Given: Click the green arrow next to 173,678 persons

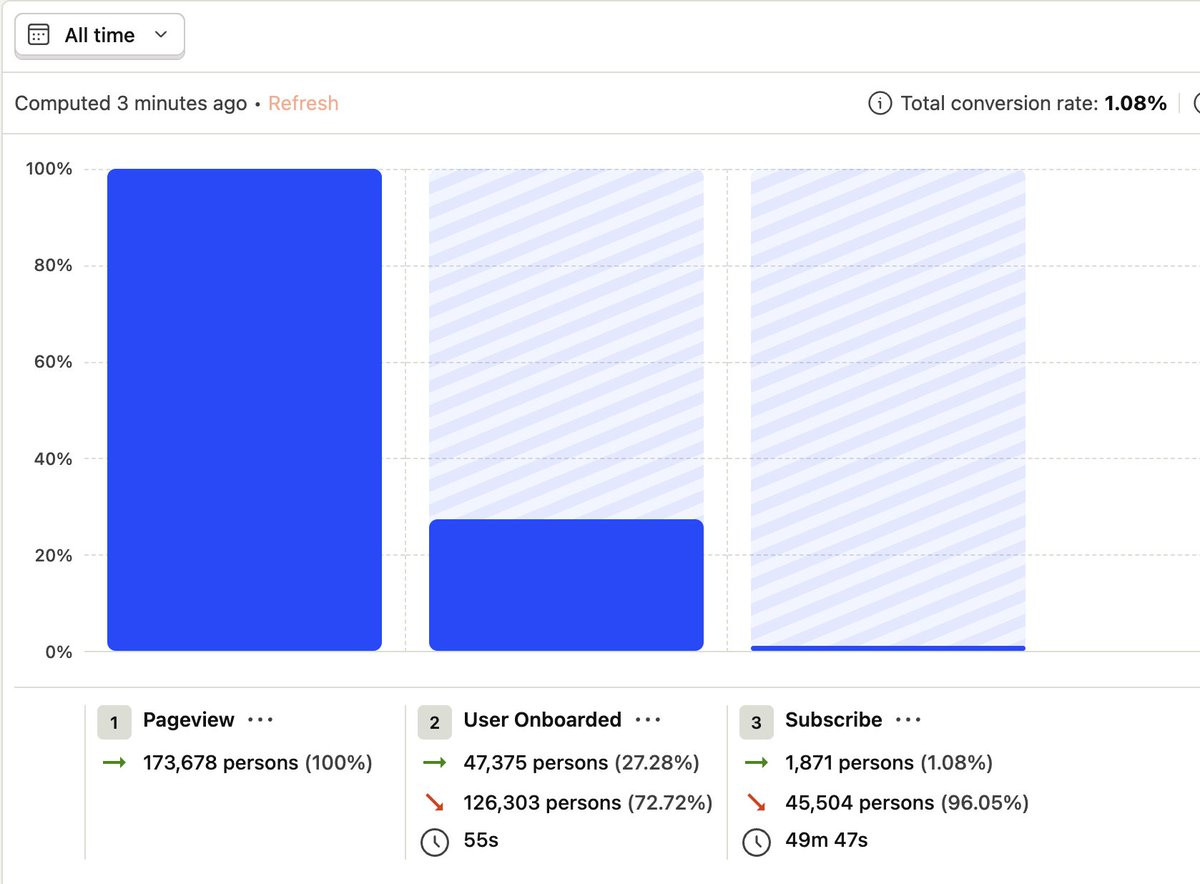Looking at the screenshot, I should (x=114, y=763).
